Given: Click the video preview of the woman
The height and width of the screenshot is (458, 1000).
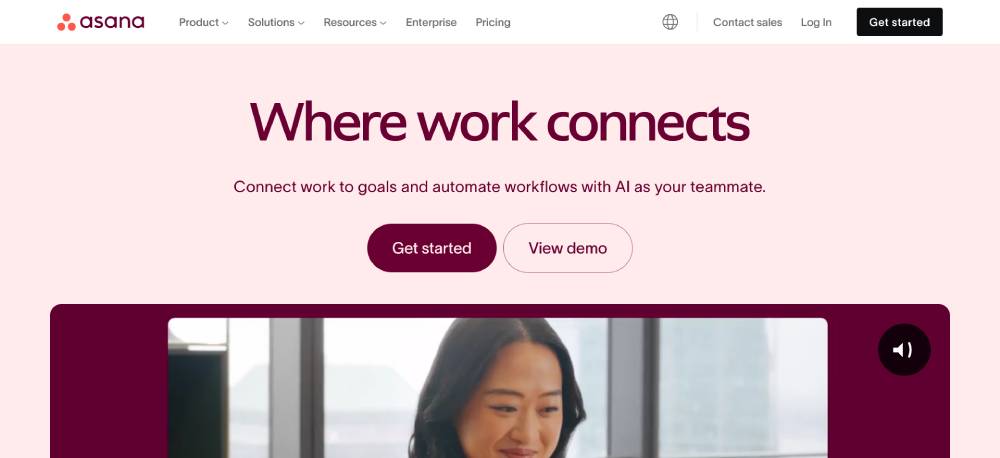Looking at the screenshot, I should point(497,388).
